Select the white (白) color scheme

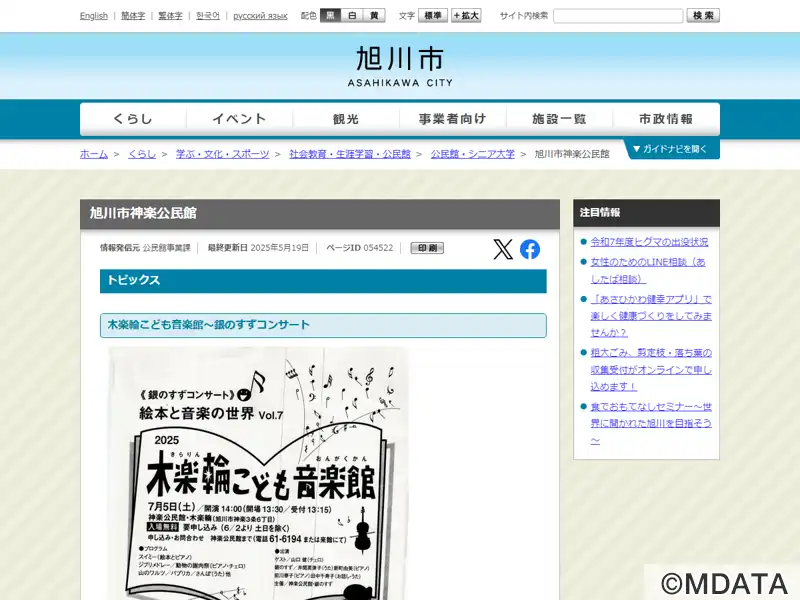[x=352, y=16]
